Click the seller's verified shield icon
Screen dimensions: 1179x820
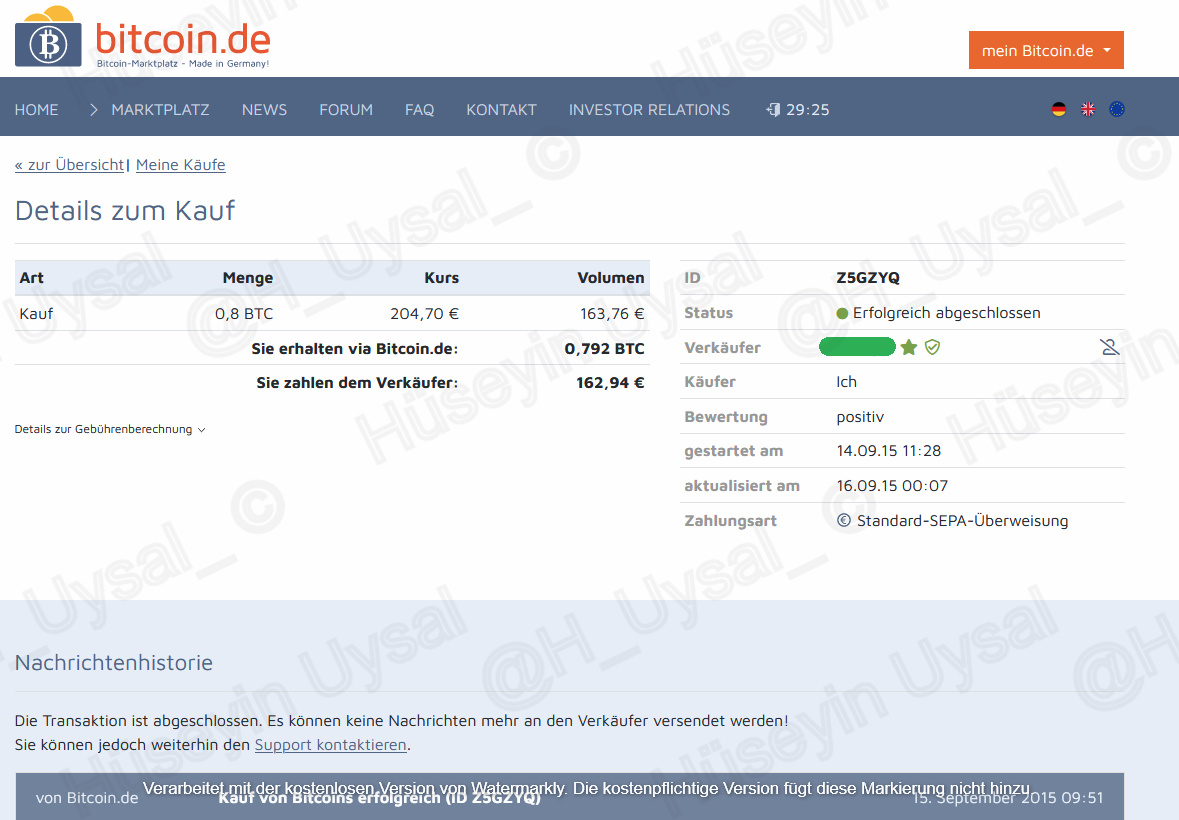[932, 347]
